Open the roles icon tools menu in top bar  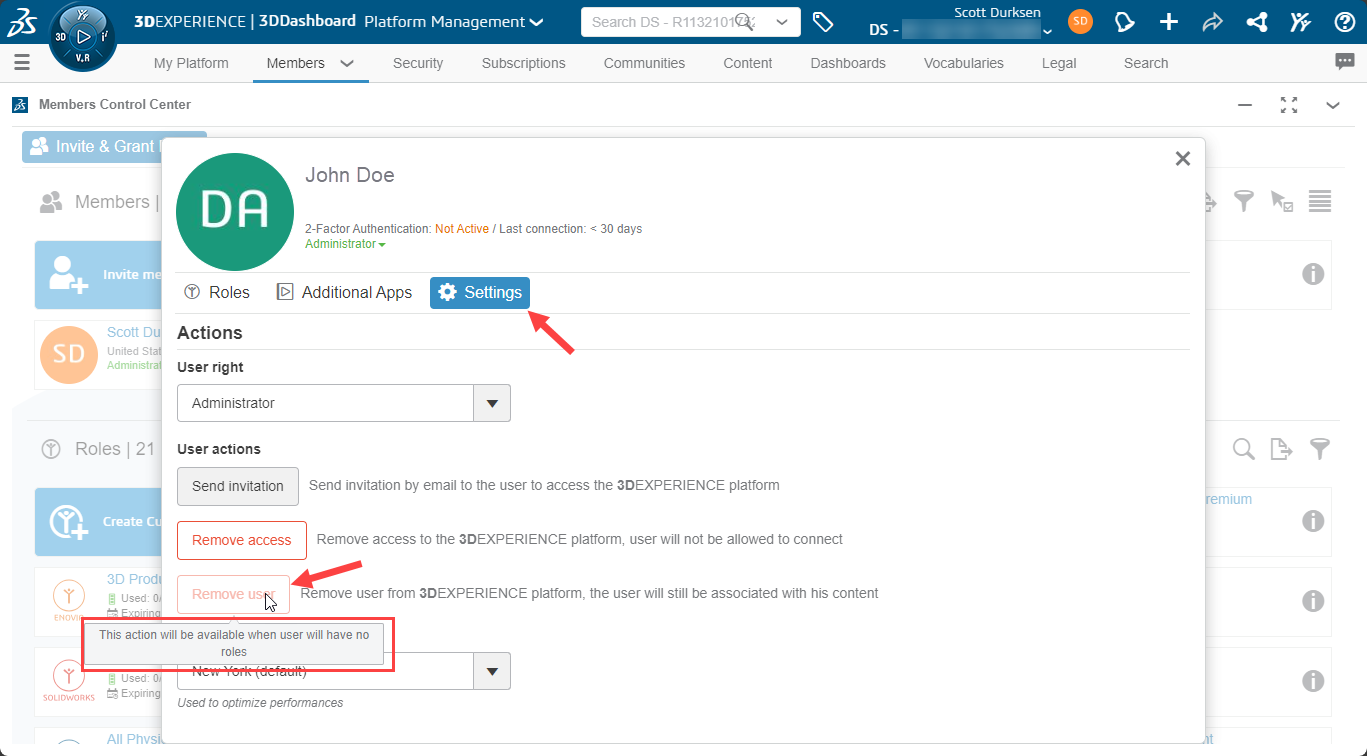[1300, 22]
